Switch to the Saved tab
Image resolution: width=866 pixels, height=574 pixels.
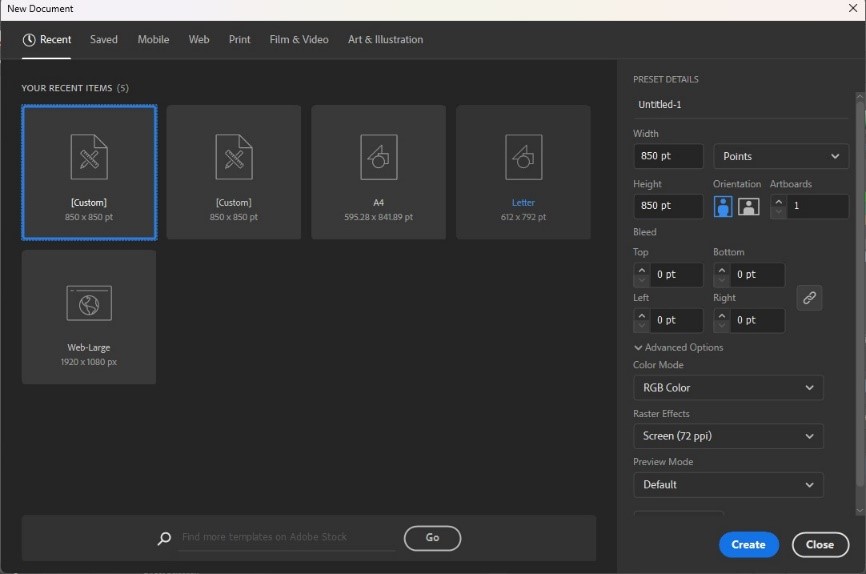pos(104,40)
